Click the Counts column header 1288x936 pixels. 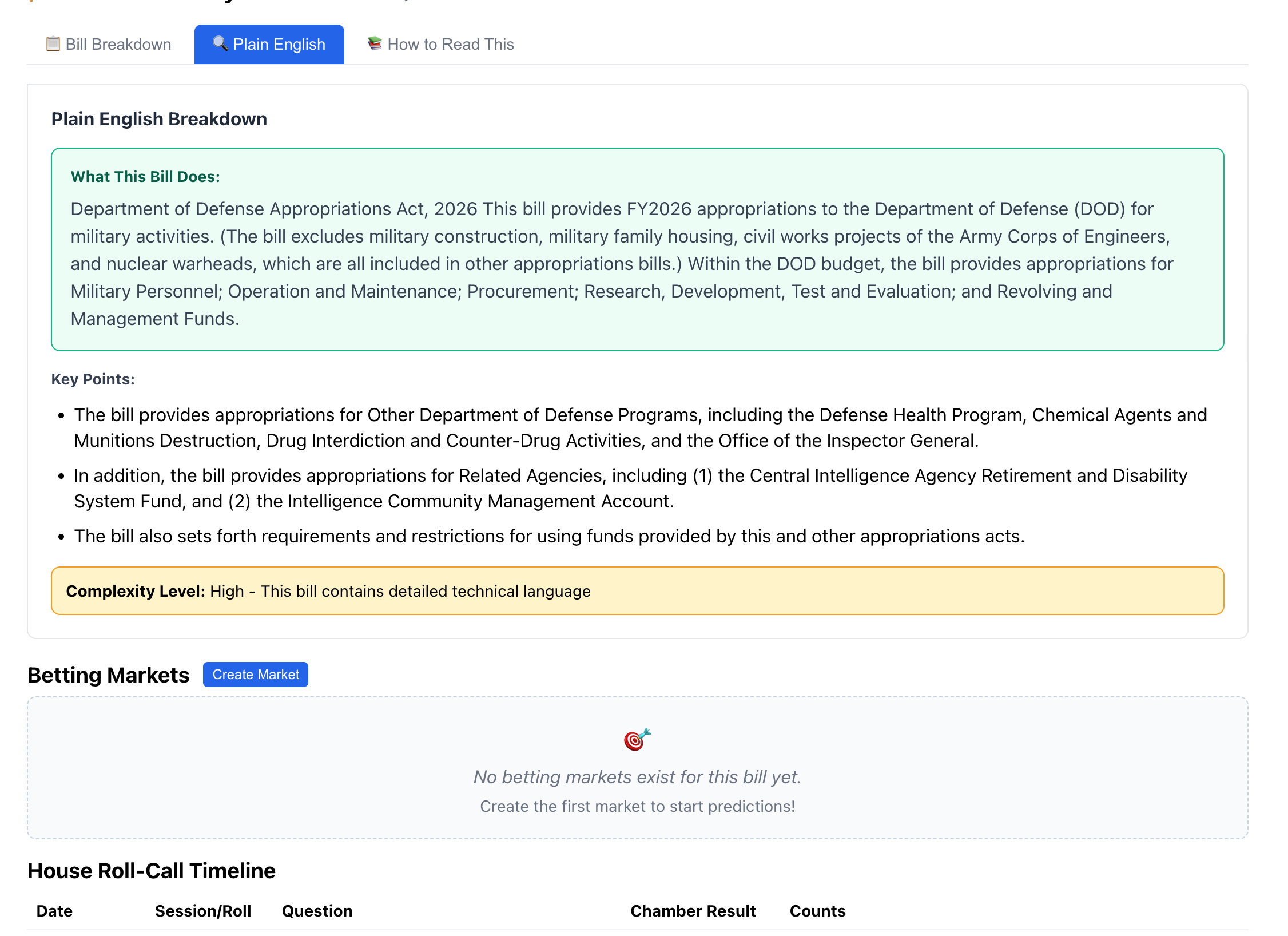(x=817, y=911)
